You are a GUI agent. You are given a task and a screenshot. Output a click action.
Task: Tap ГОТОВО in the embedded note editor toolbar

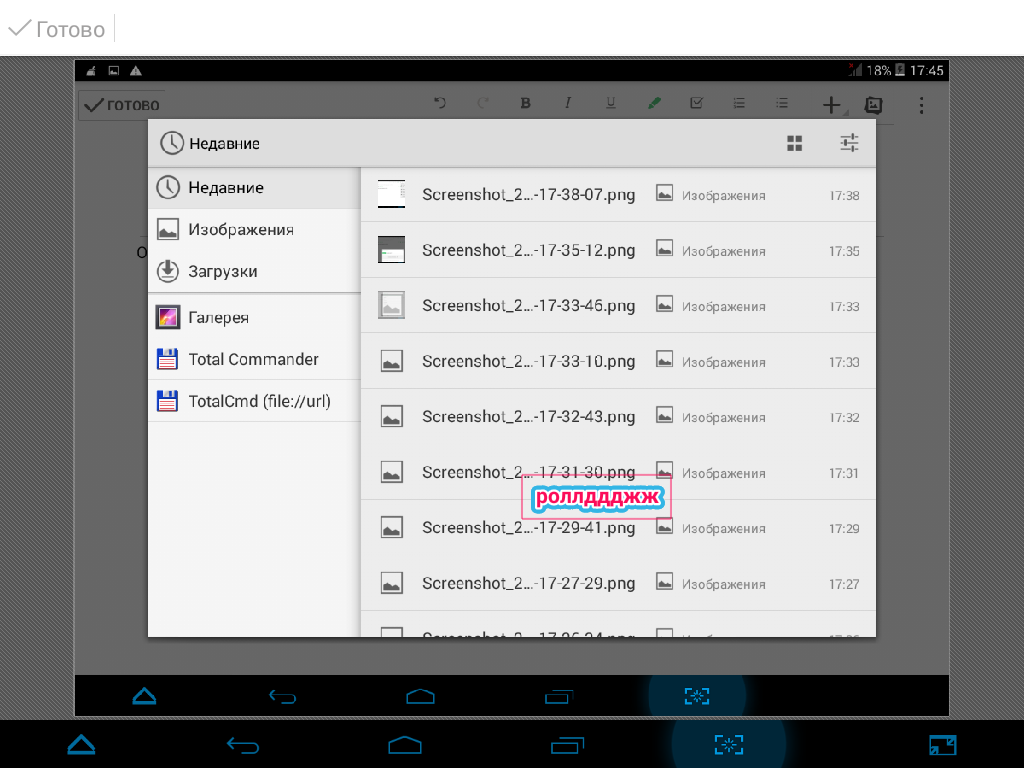point(122,105)
